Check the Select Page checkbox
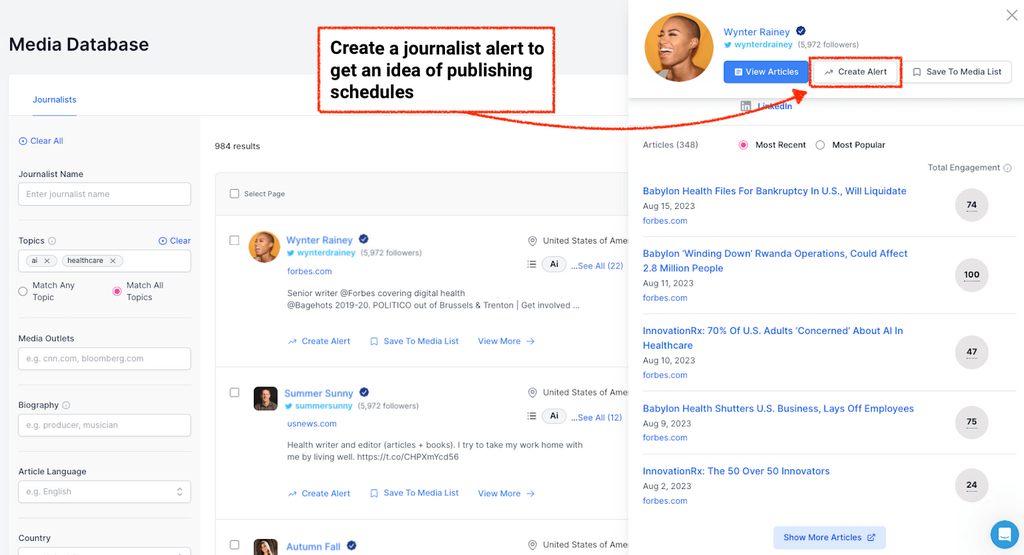The width and height of the screenshot is (1024, 555). tap(235, 194)
